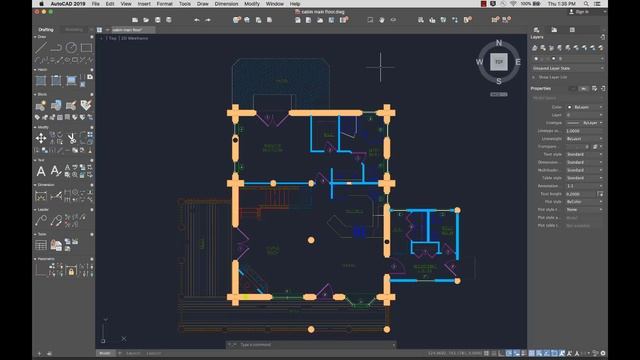Image resolution: width=640 pixels, height=360 pixels.
Task: Click the Spotlight search icon in menu bar
Action: (586, 4)
